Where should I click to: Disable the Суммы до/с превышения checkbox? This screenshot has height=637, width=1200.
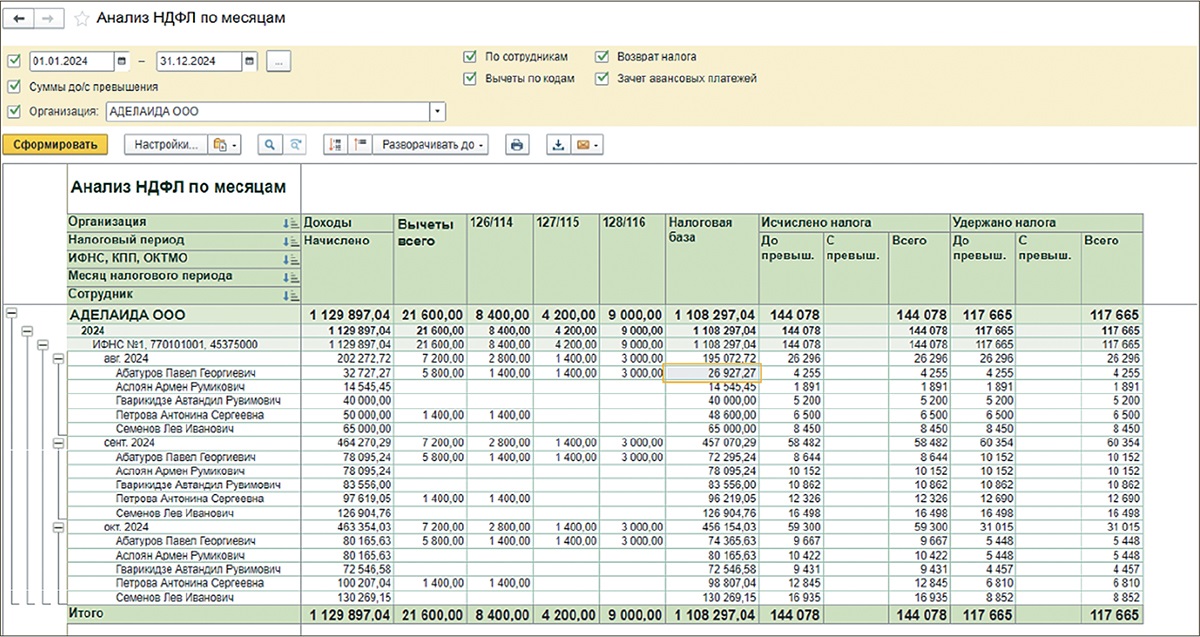coord(13,87)
